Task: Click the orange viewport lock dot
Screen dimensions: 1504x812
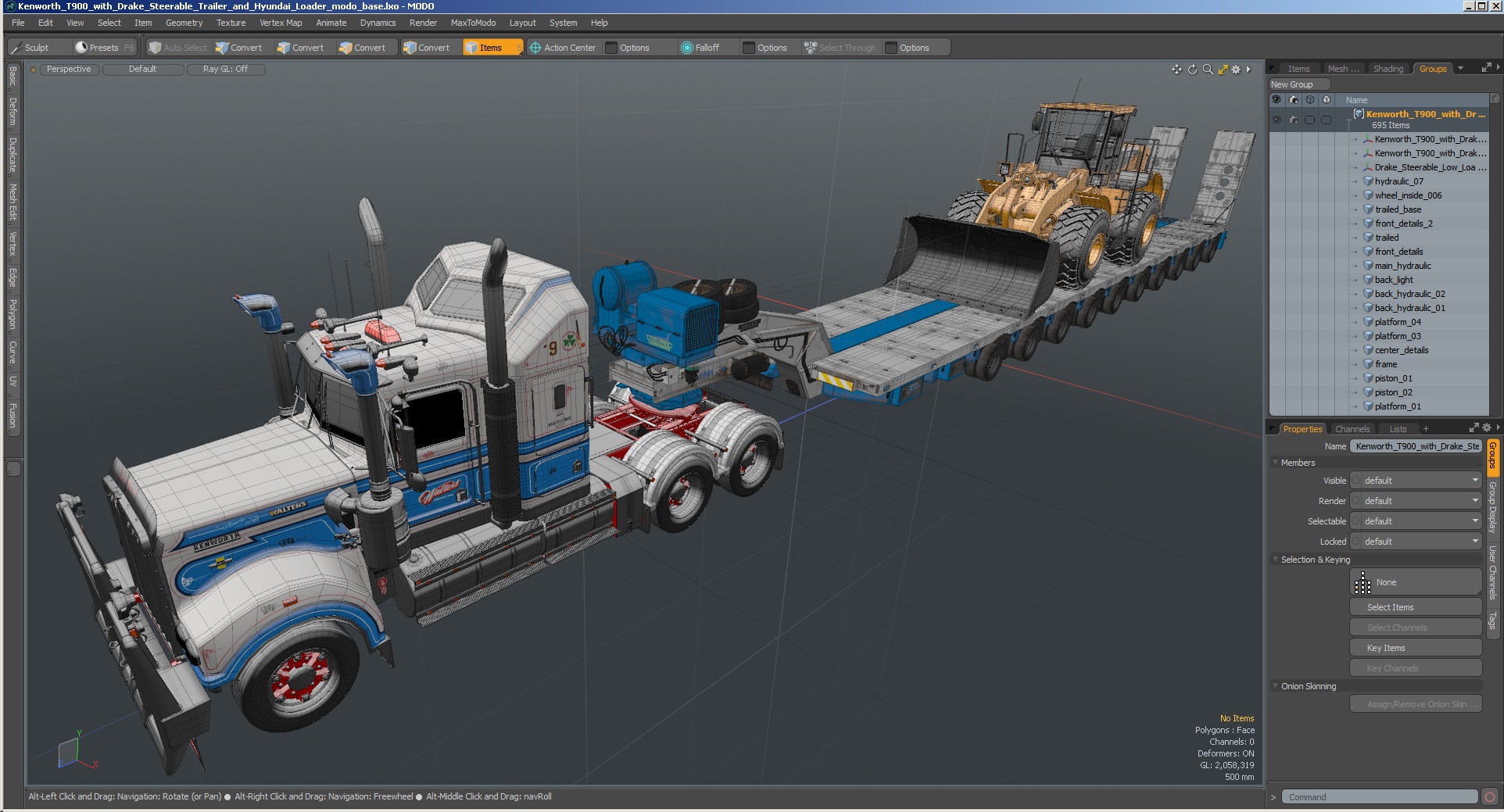Action: (34, 70)
